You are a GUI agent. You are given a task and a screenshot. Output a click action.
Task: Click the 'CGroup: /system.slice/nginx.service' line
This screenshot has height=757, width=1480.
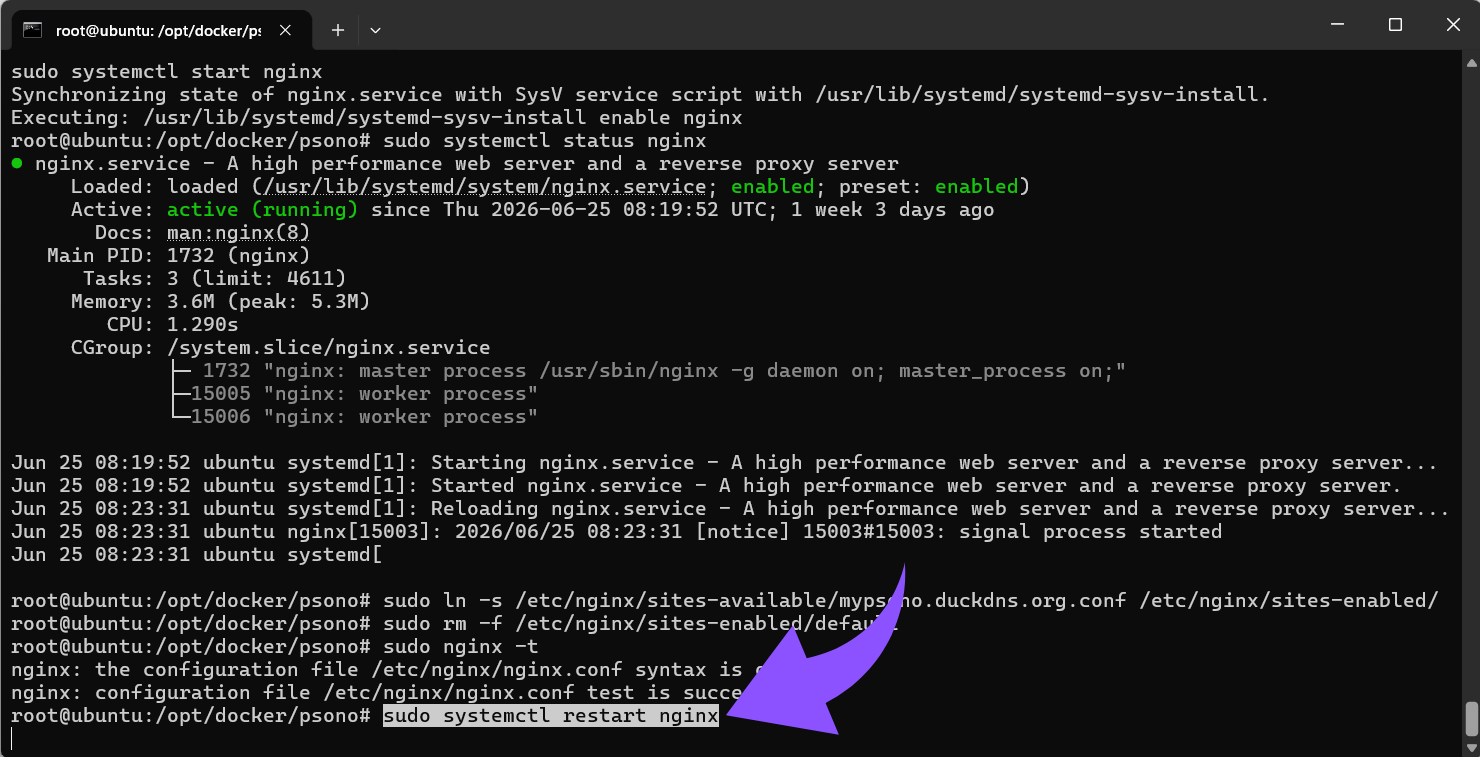[281, 348]
